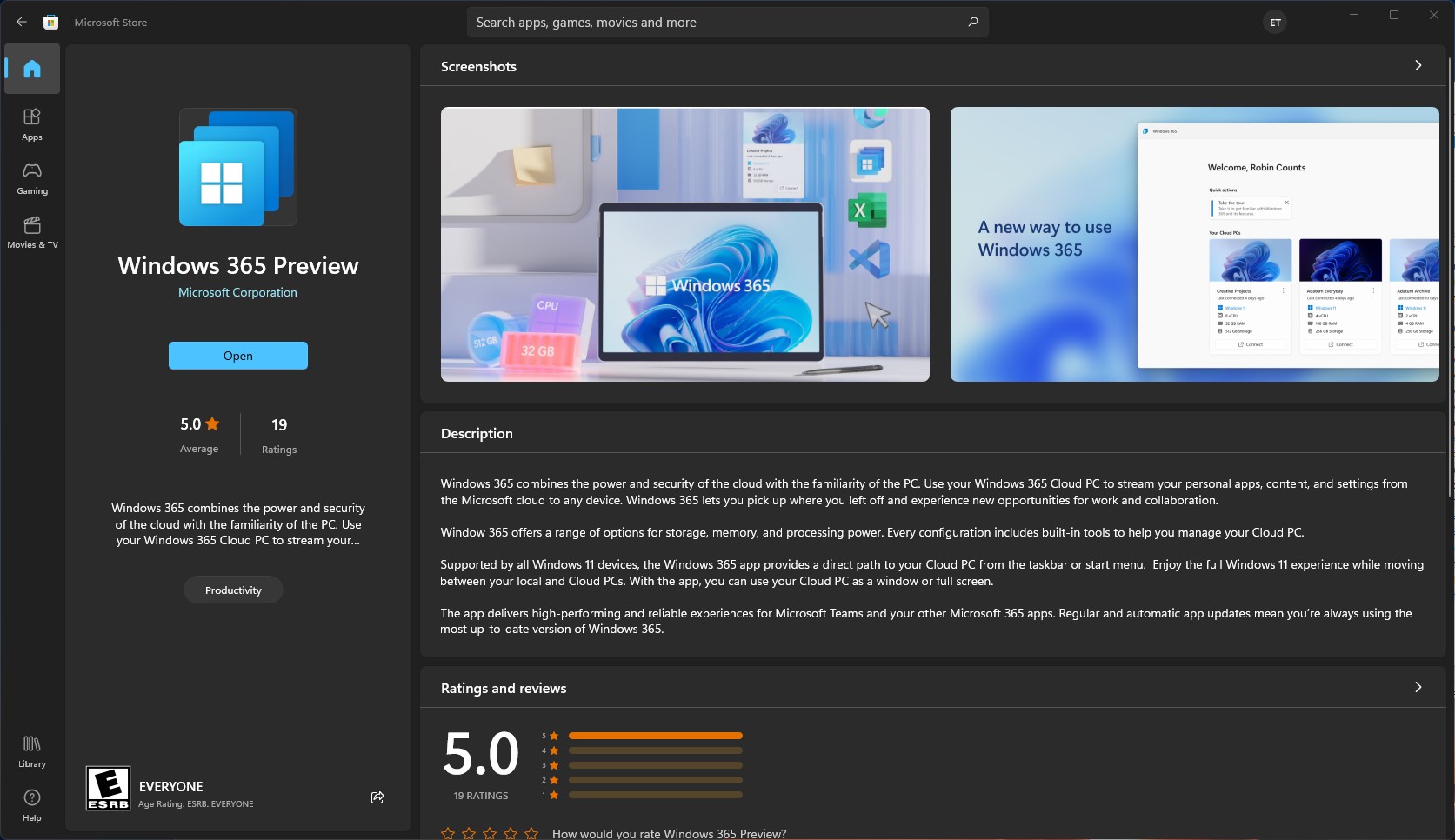This screenshot has width=1455, height=840.
Task: Open the search field magnifier
Action: click(x=972, y=22)
